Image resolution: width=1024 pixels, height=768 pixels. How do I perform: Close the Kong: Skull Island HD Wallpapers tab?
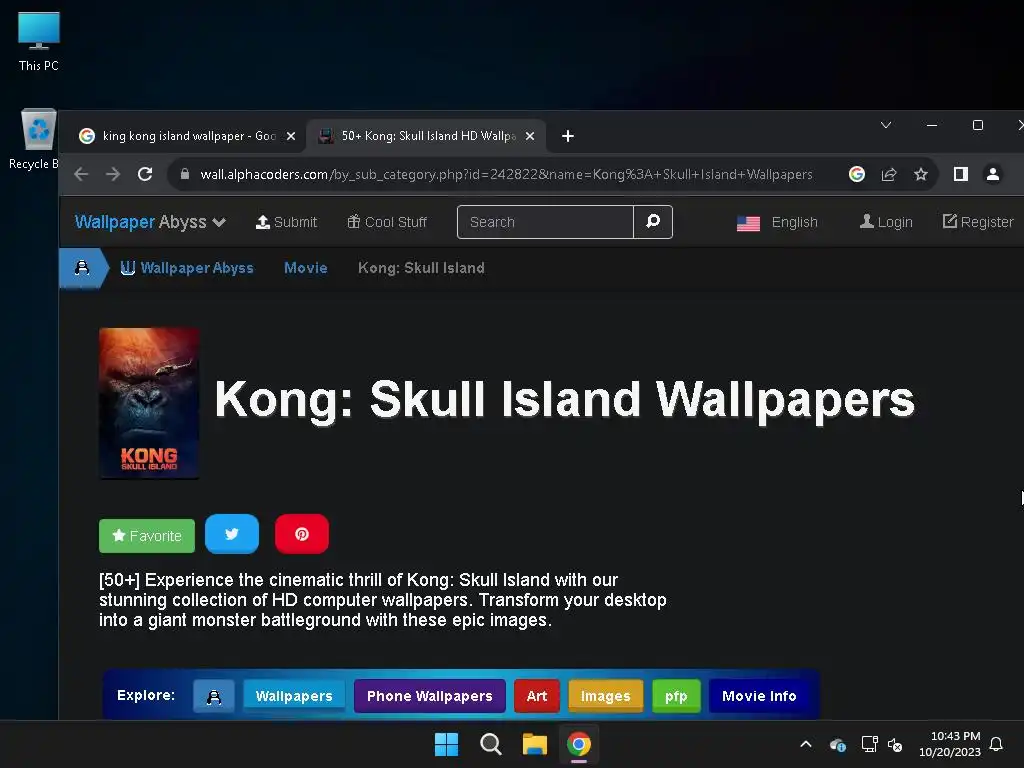pyautogui.click(x=530, y=136)
